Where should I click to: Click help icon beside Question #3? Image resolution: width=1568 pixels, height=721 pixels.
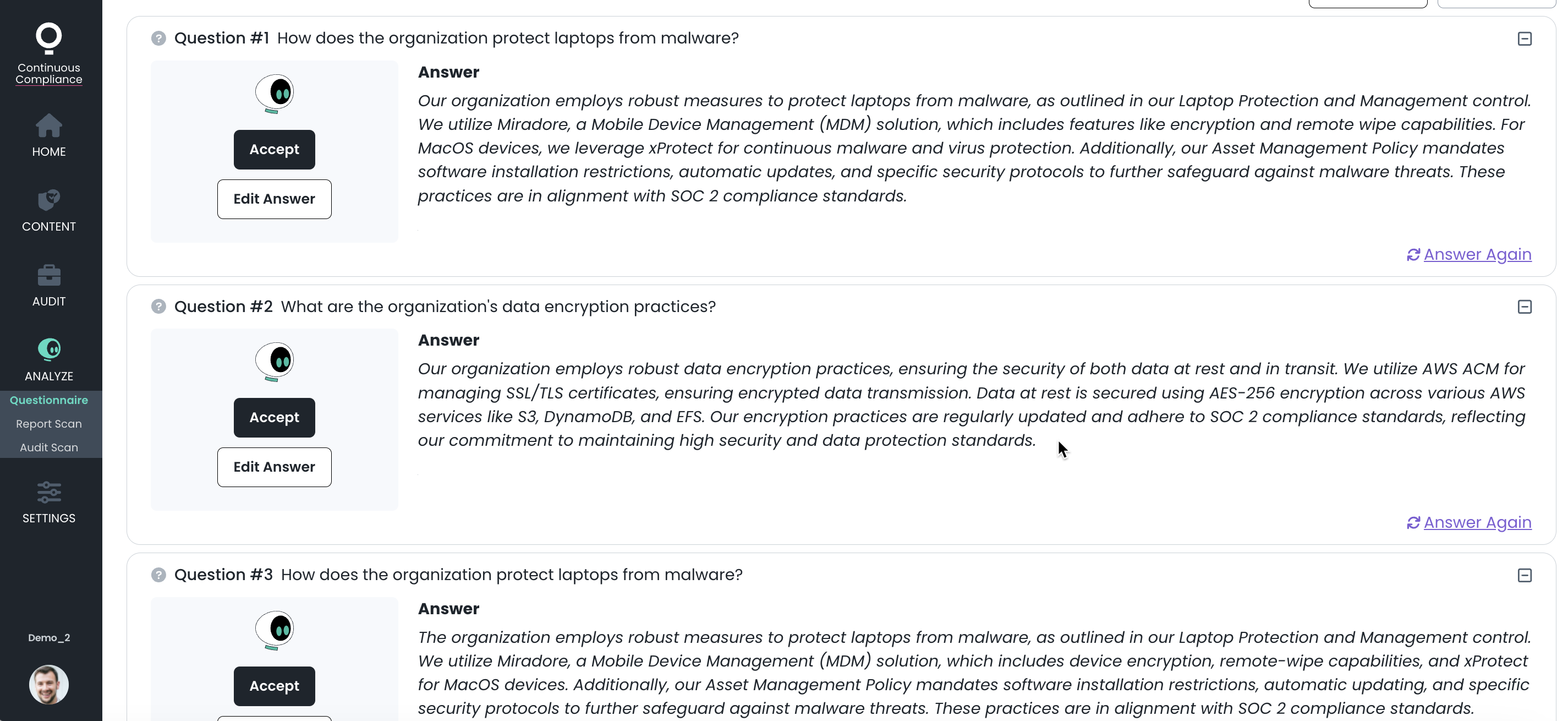click(x=158, y=575)
